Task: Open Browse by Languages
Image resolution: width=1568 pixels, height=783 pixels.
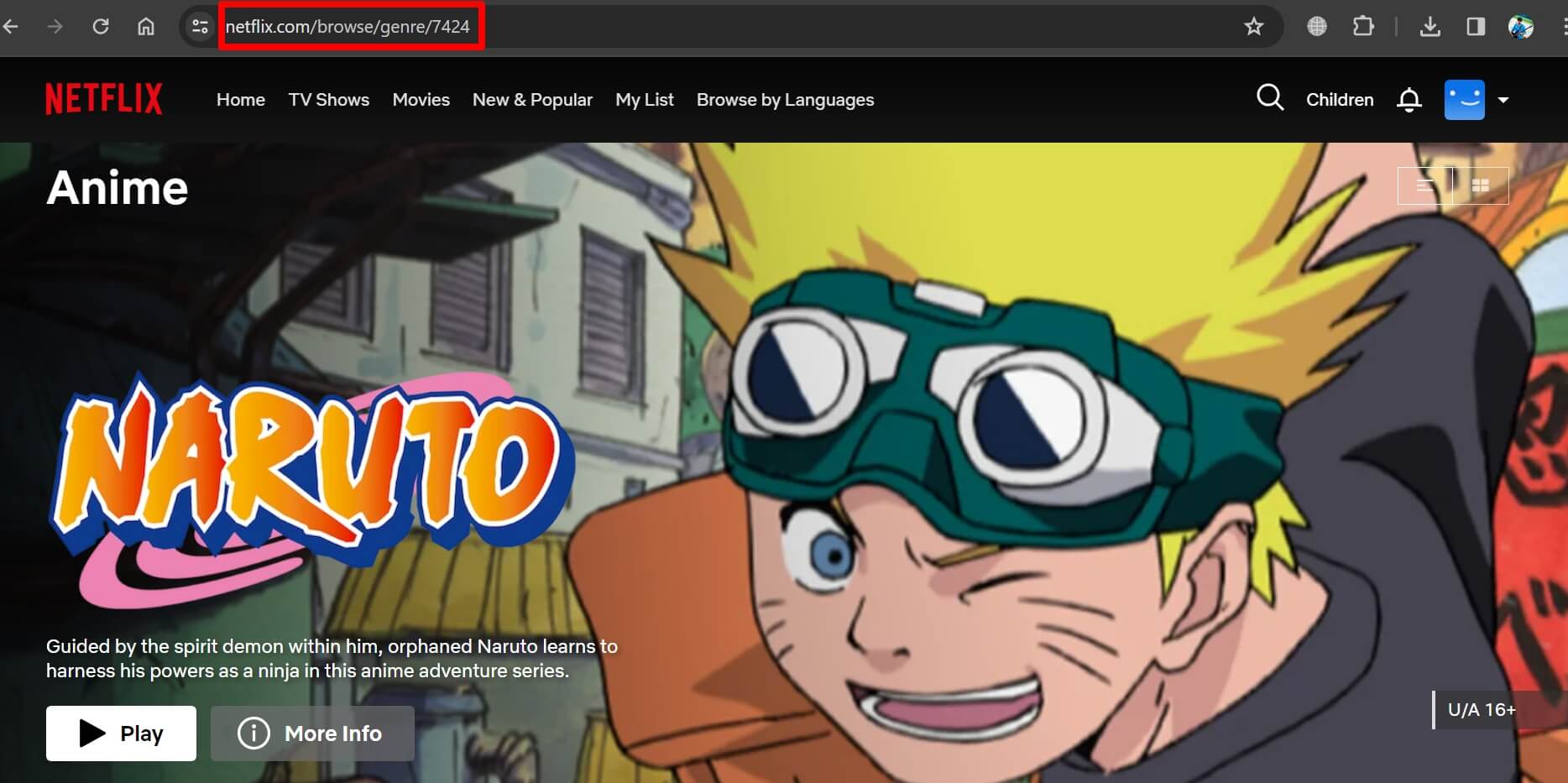Action: click(786, 100)
